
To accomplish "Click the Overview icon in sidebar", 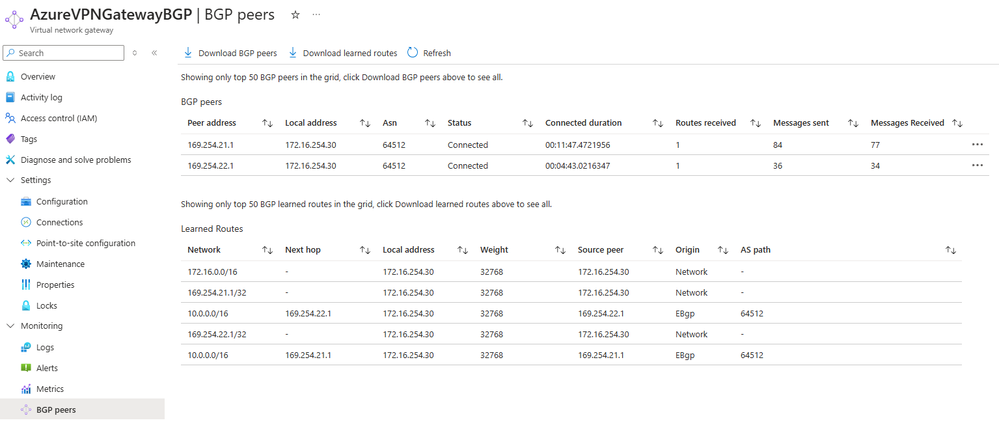I will [x=10, y=76].
